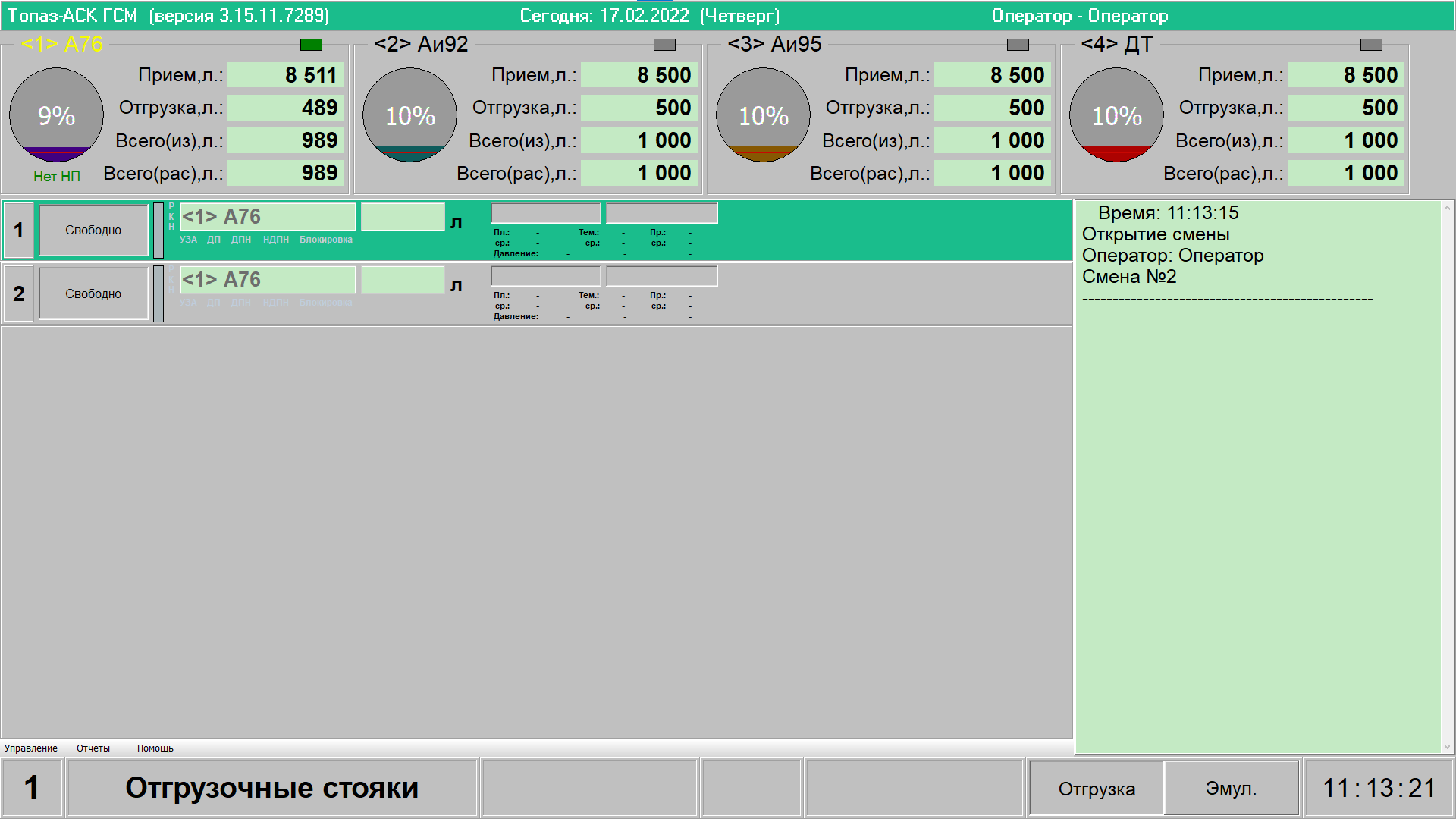Click the vertical state bar of rack 1
Viewport: 1456px width, 819px height.
[x=158, y=231]
